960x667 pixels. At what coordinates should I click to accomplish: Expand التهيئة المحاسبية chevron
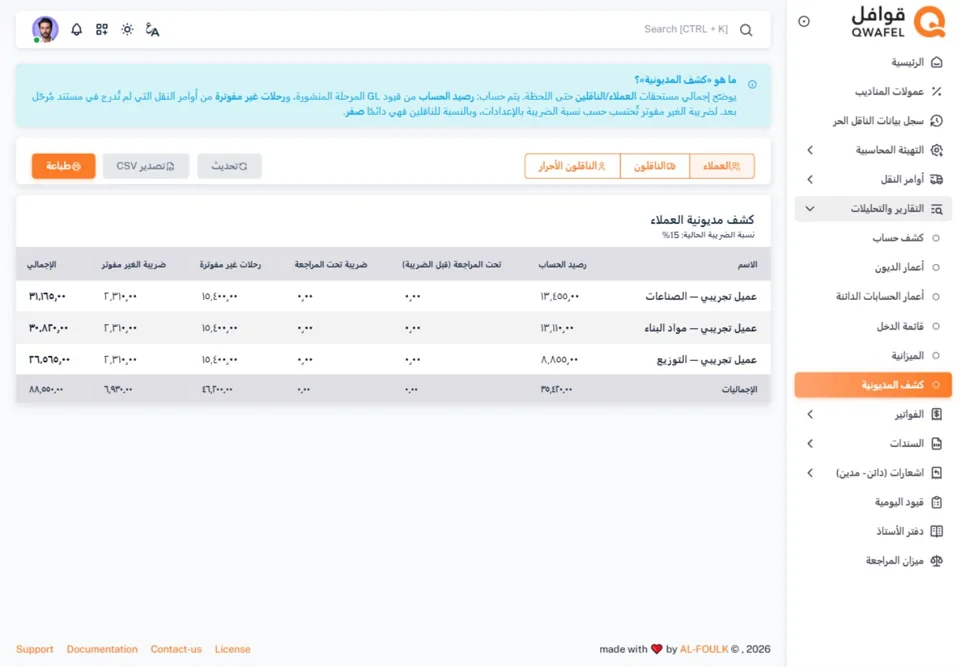pos(810,150)
